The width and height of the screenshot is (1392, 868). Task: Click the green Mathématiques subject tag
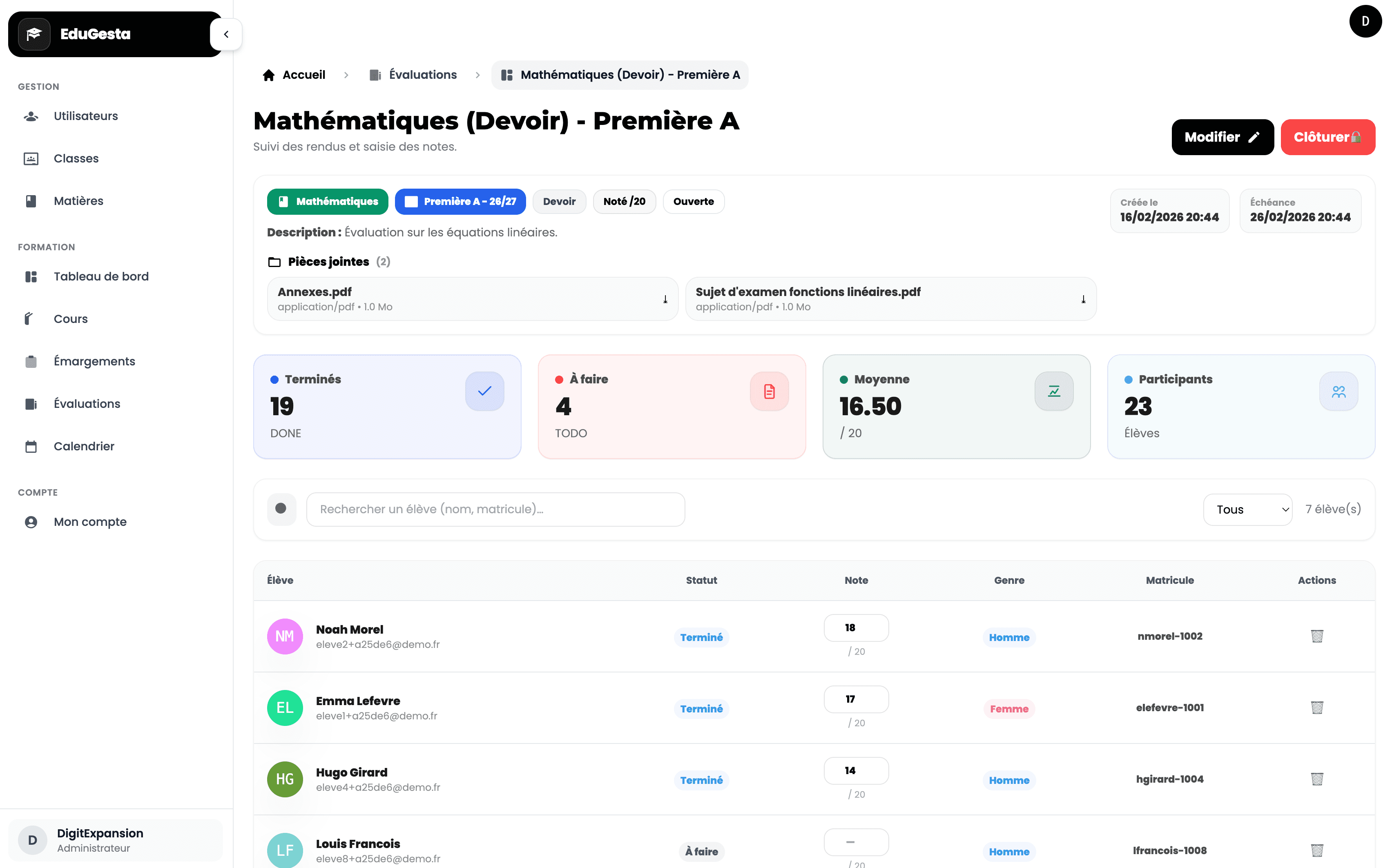pos(327,202)
